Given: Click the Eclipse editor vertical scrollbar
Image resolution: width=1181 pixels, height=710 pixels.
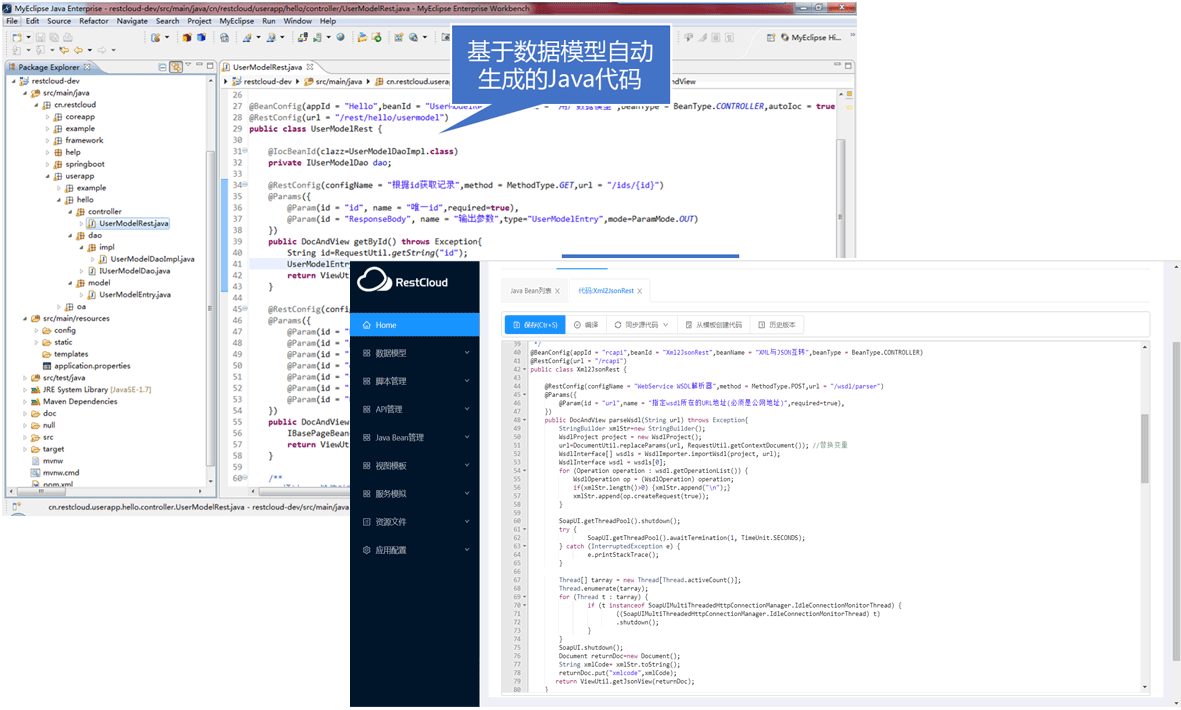Looking at the screenshot, I should pyautogui.click(x=840, y=200).
